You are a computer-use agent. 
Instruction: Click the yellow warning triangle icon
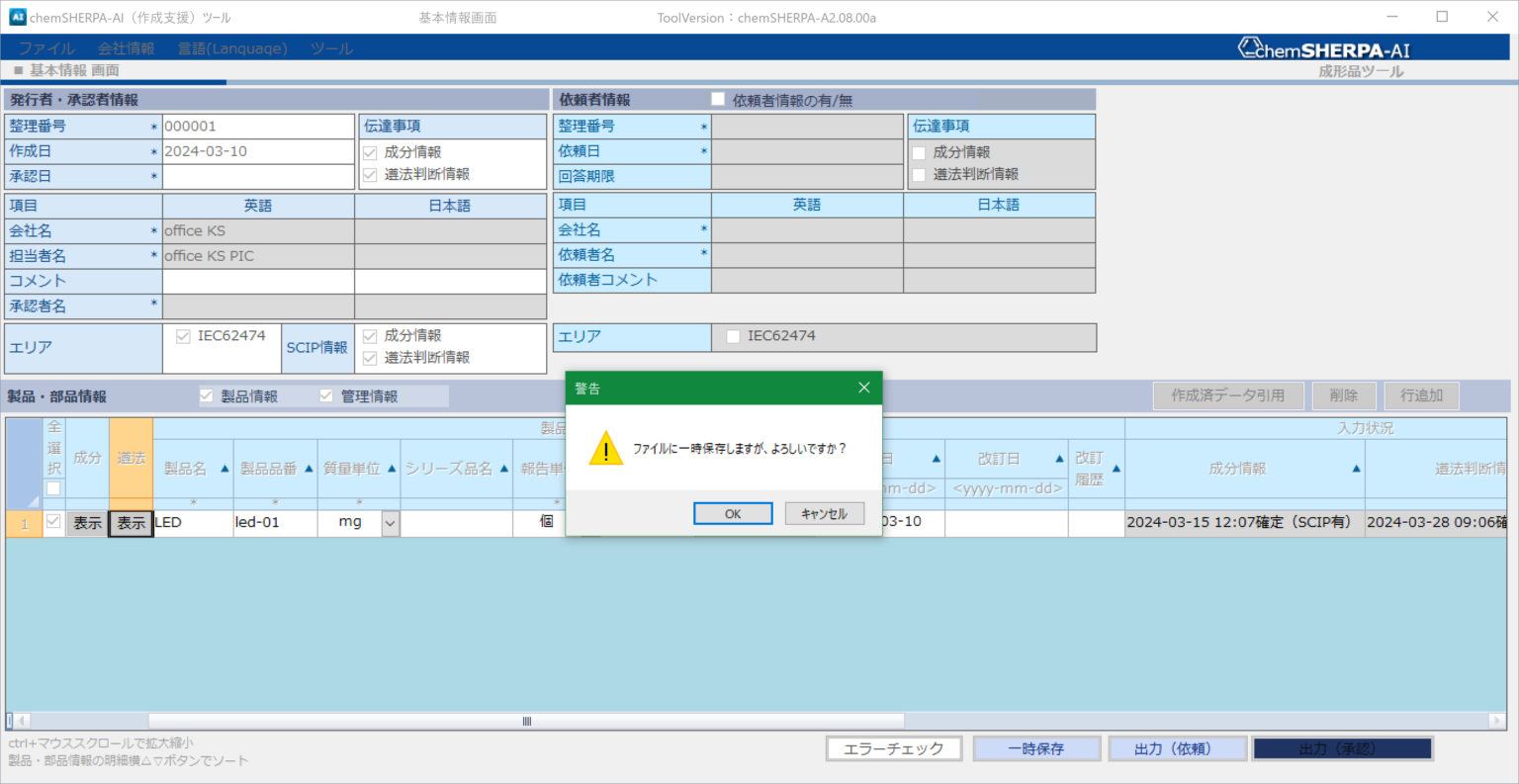605,449
